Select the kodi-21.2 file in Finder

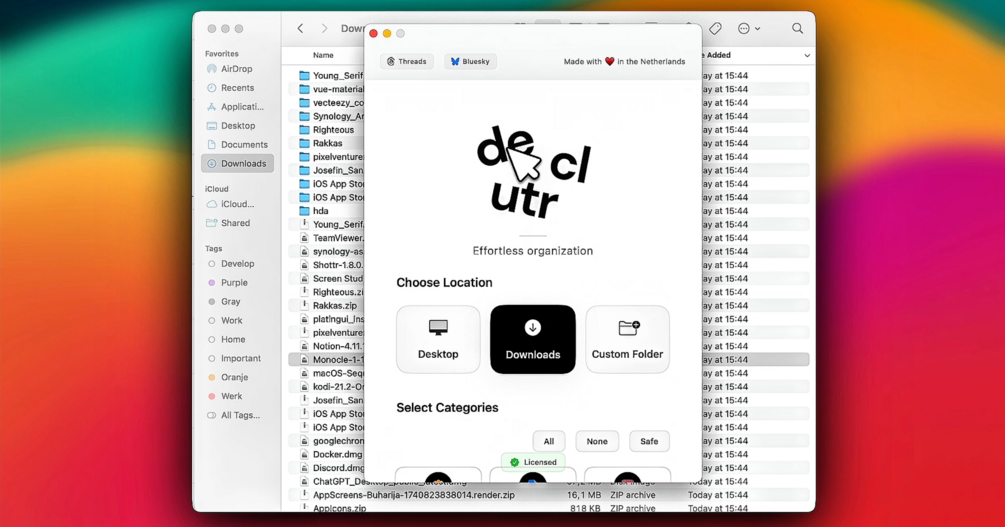[331, 387]
